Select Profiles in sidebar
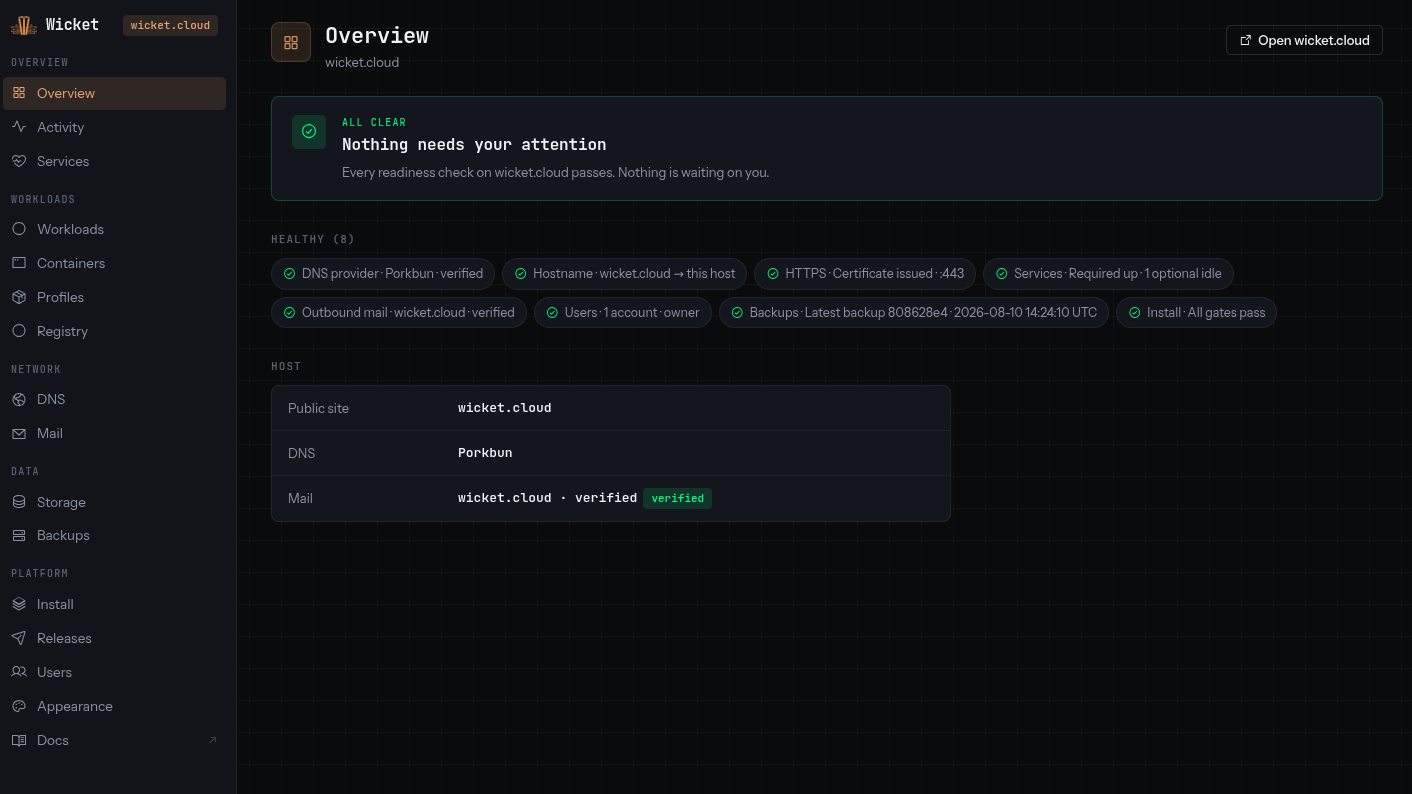 pos(114,297)
